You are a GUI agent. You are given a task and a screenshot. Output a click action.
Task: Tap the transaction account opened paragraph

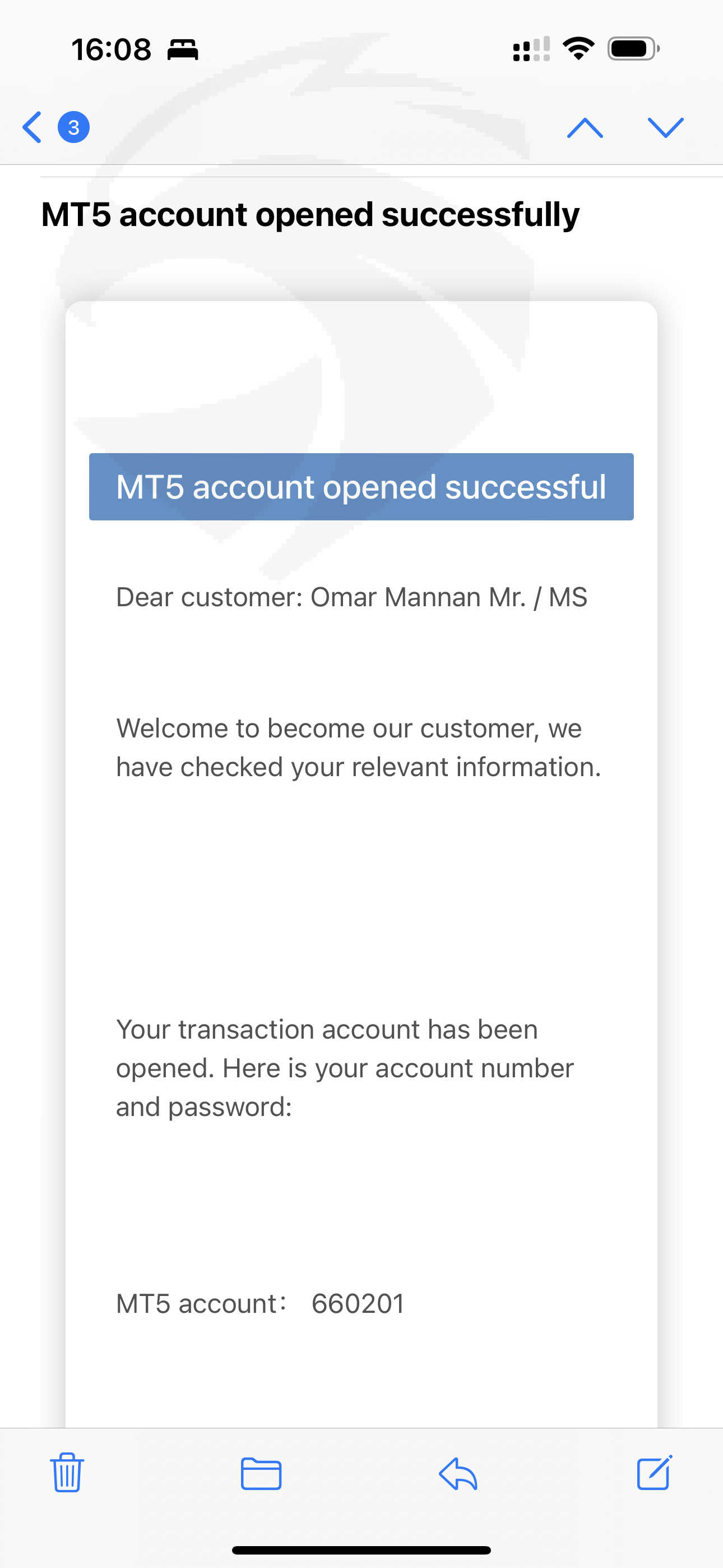345,1068
